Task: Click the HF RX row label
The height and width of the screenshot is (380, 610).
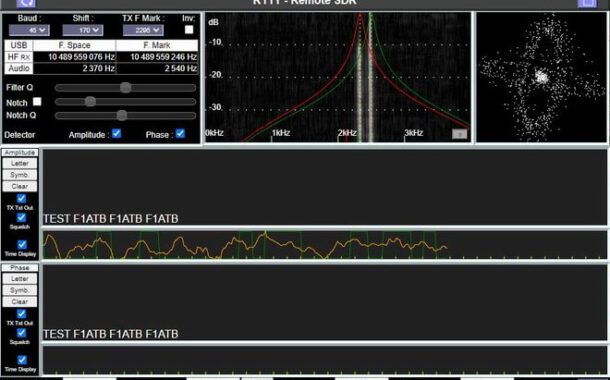Action: (19, 57)
